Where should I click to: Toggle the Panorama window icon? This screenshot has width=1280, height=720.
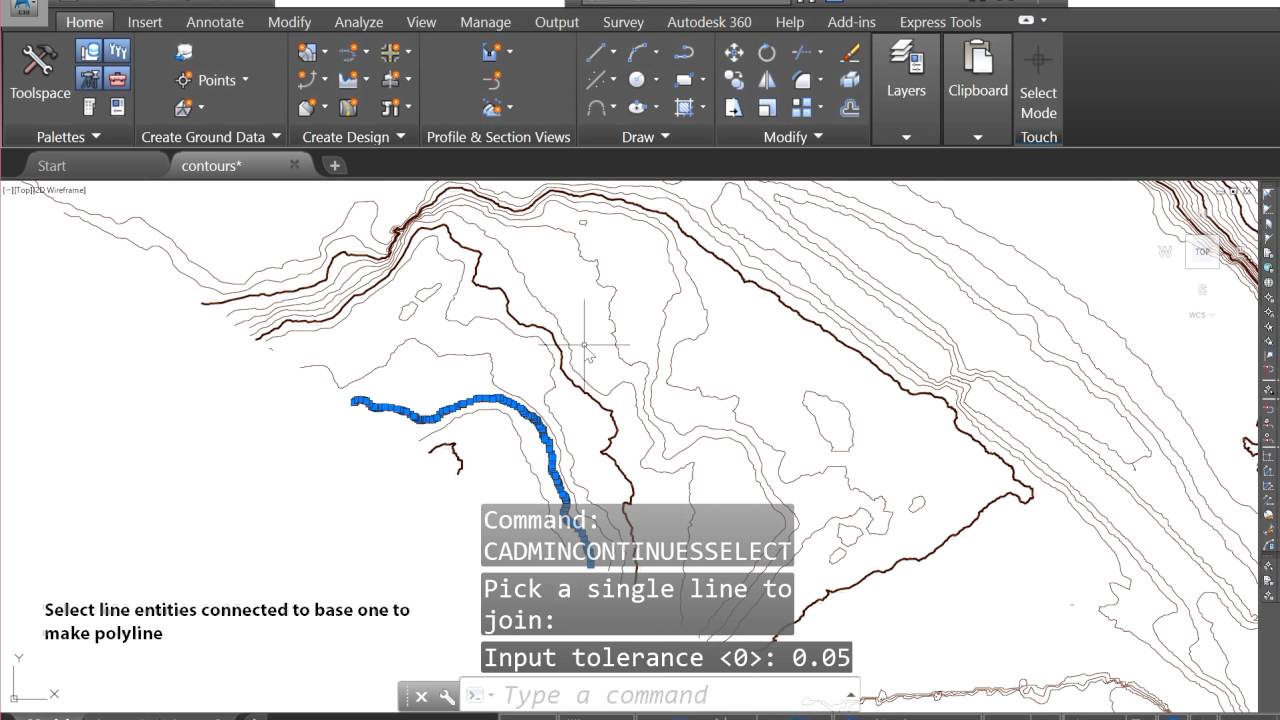pos(89,107)
